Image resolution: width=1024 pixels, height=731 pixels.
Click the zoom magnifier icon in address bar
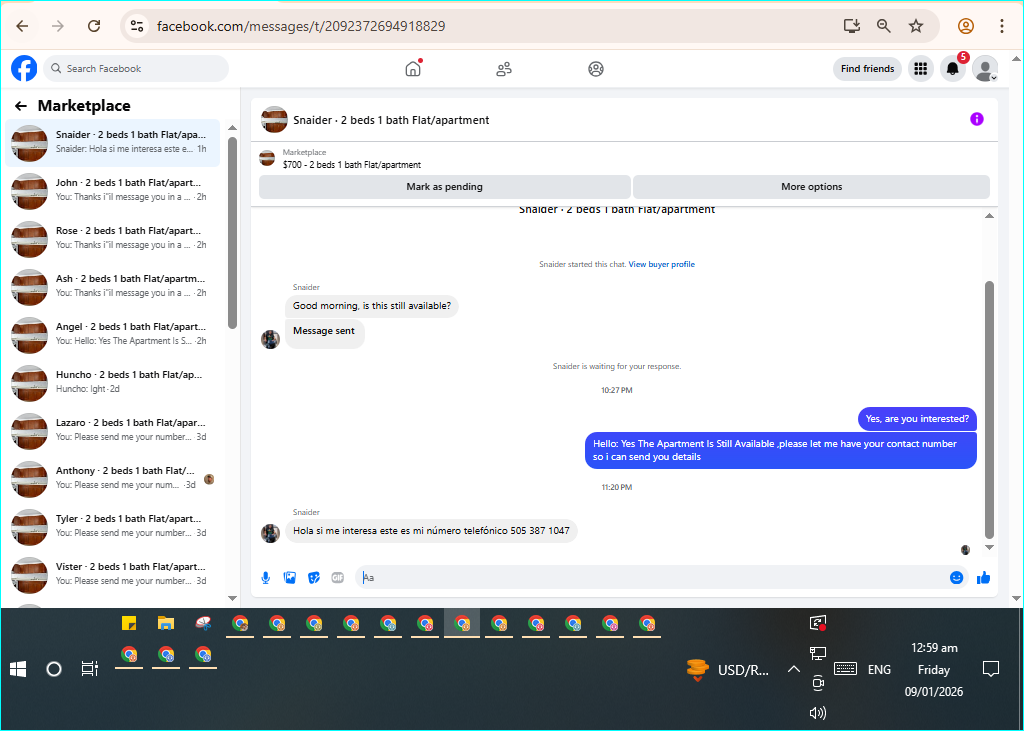[884, 26]
